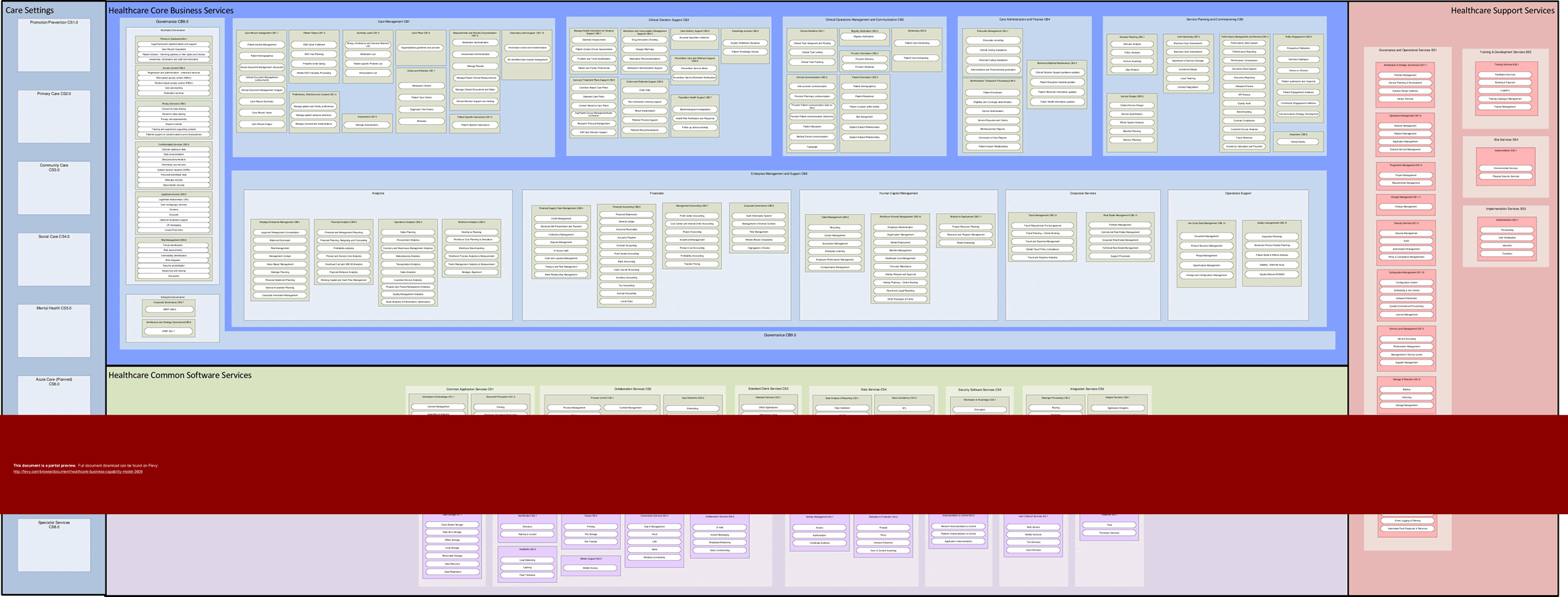The height and width of the screenshot is (597, 1568).
Task: Select the Primary Care CS2.0 box
Action: 54,116
